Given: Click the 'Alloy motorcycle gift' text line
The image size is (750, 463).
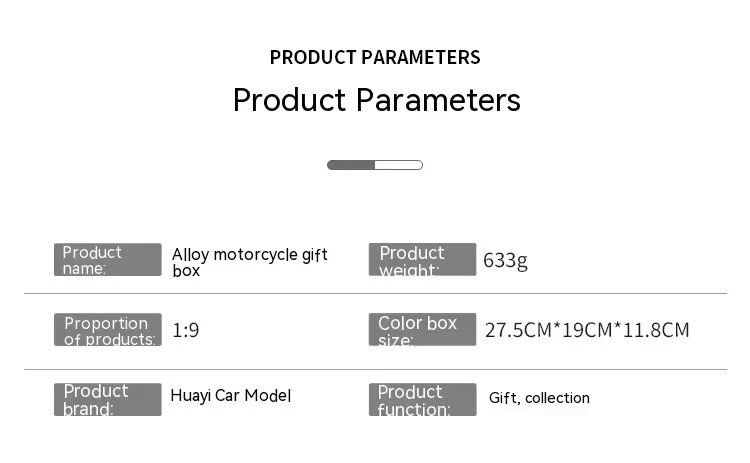Looking at the screenshot, I should tap(249, 255).
